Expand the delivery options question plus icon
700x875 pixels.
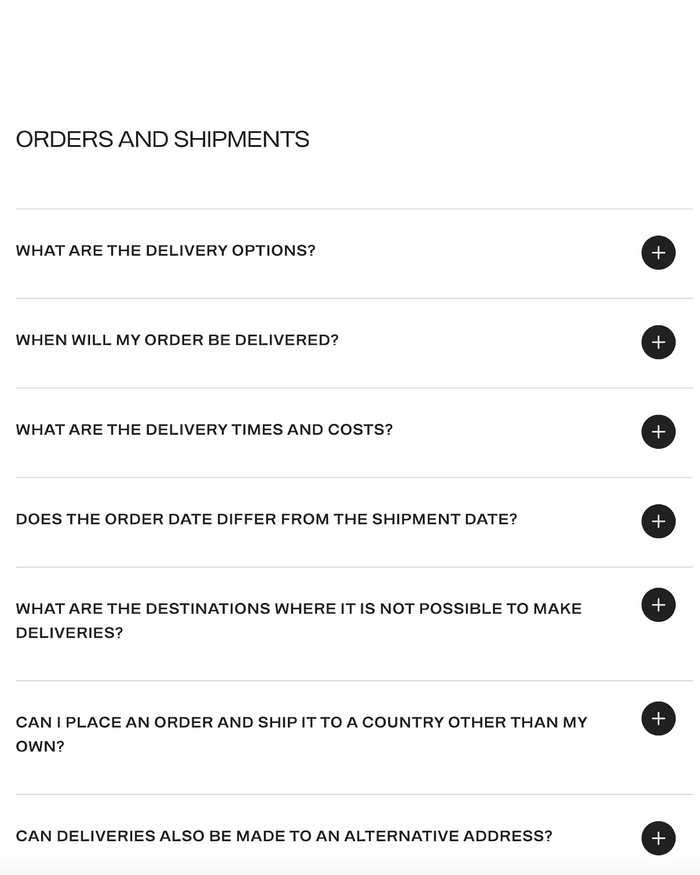tap(658, 253)
